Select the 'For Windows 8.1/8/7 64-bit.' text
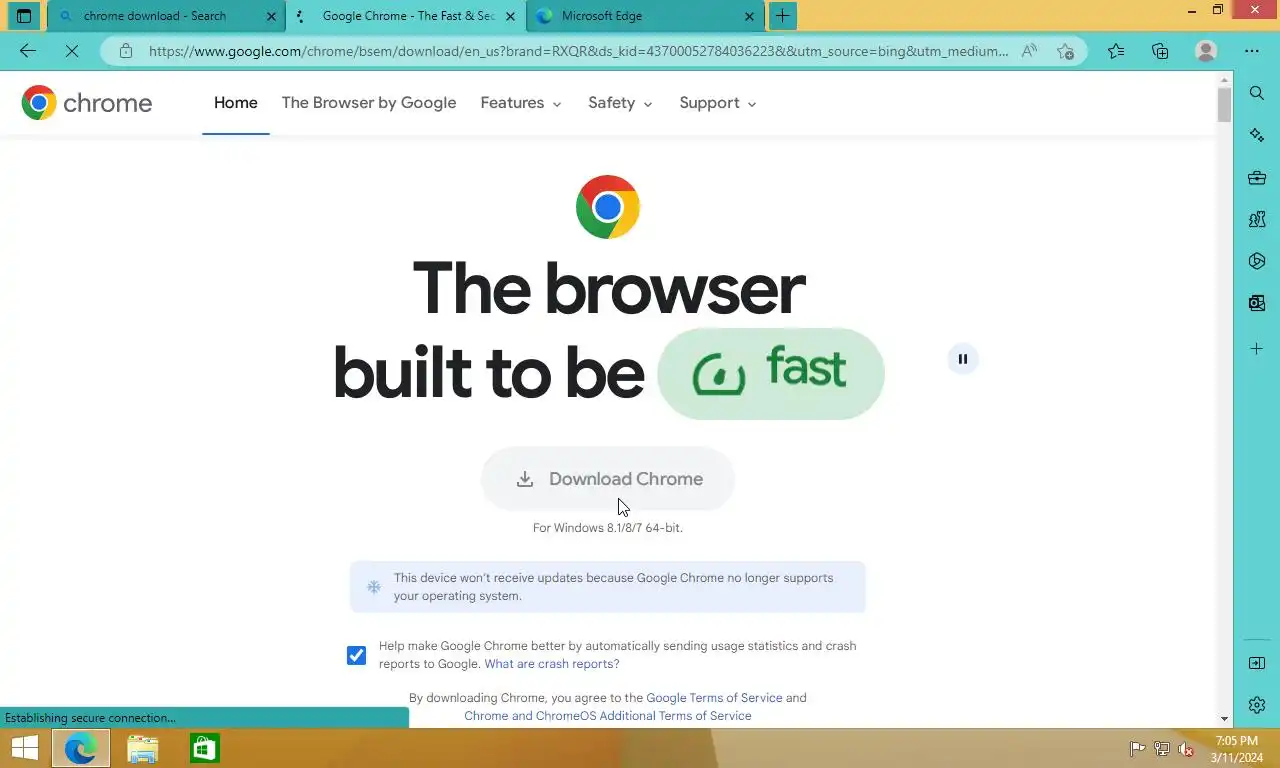The height and width of the screenshot is (768, 1280). 608,527
